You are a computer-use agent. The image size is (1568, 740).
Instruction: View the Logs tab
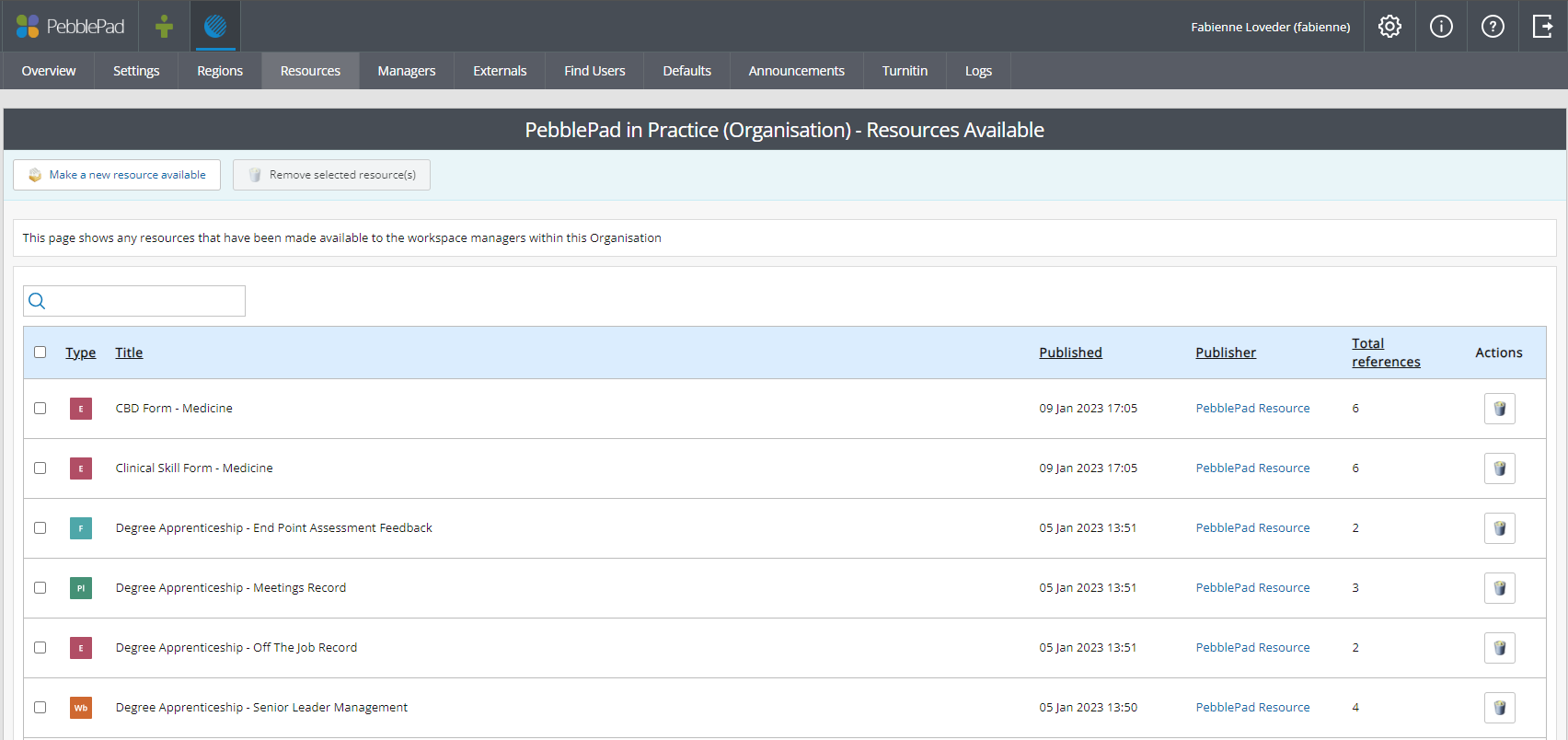point(978,71)
